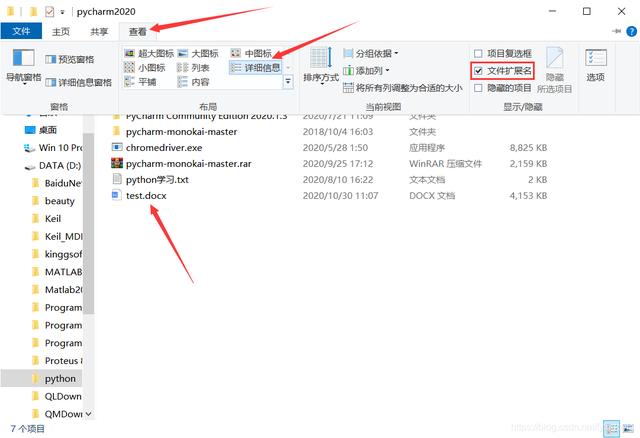
Task: Click the 选项 options icon
Action: [596, 64]
